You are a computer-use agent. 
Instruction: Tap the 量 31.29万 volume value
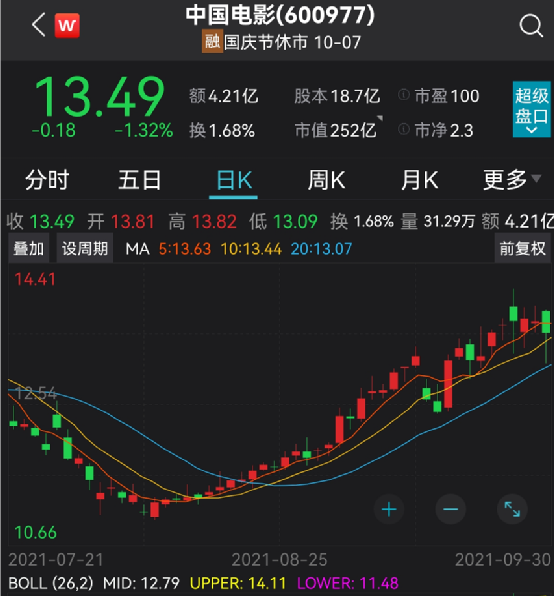[x=438, y=221]
